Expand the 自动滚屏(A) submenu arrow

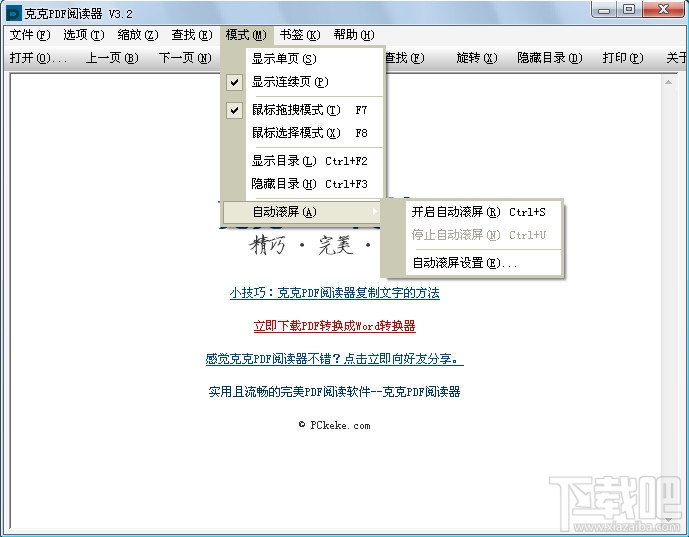point(374,212)
